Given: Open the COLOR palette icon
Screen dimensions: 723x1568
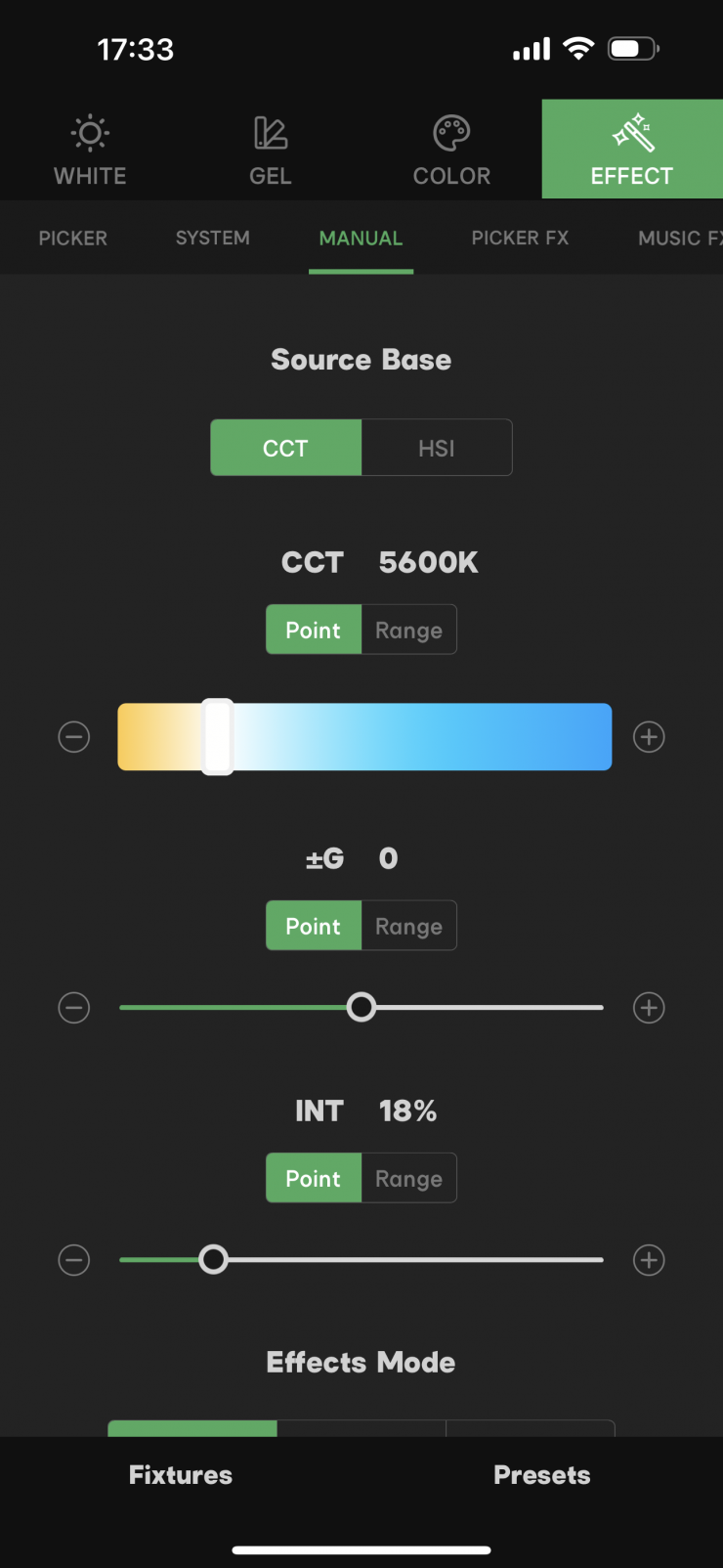Looking at the screenshot, I should tap(451, 133).
